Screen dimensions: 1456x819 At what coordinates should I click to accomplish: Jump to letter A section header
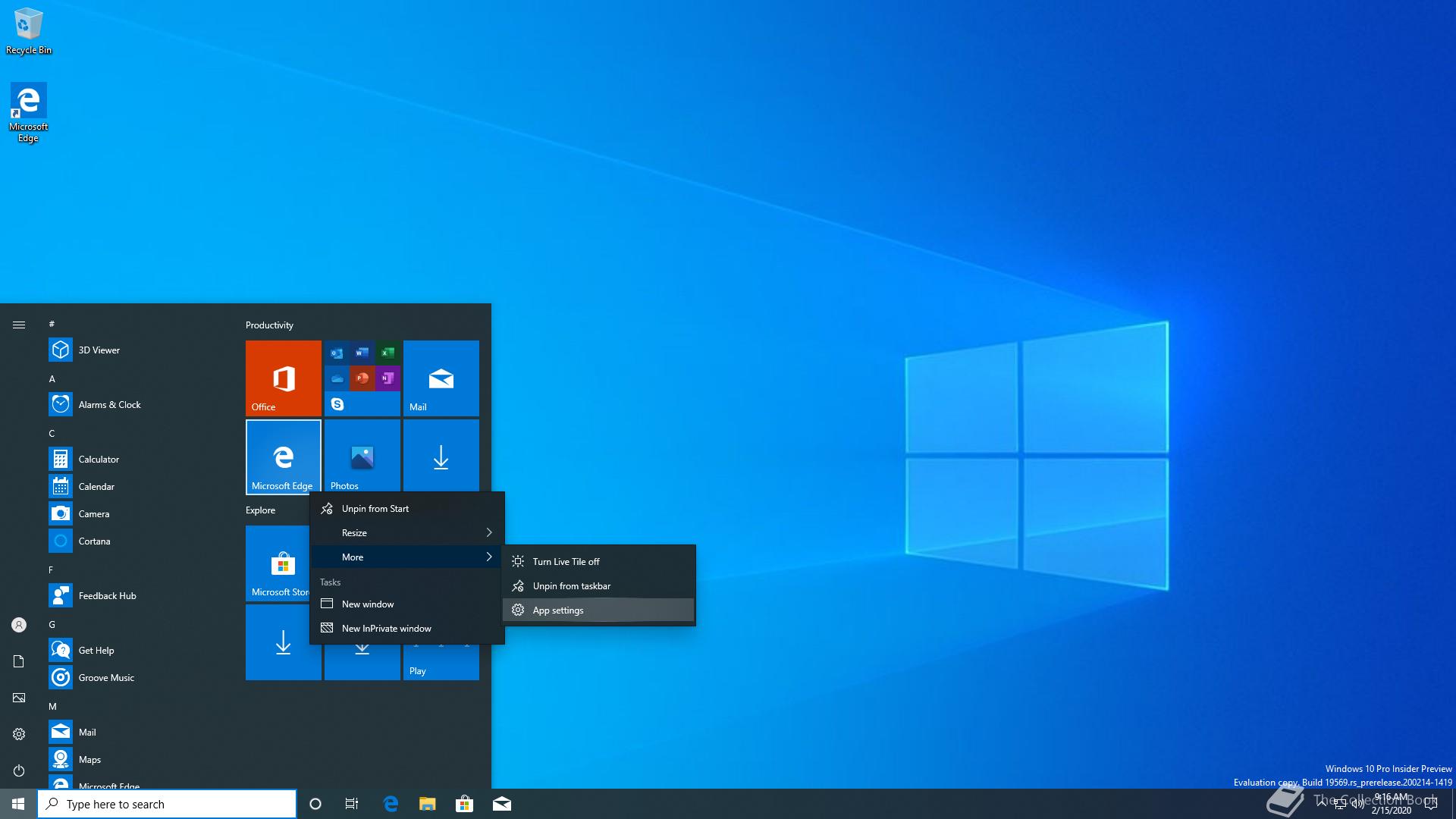(52, 378)
